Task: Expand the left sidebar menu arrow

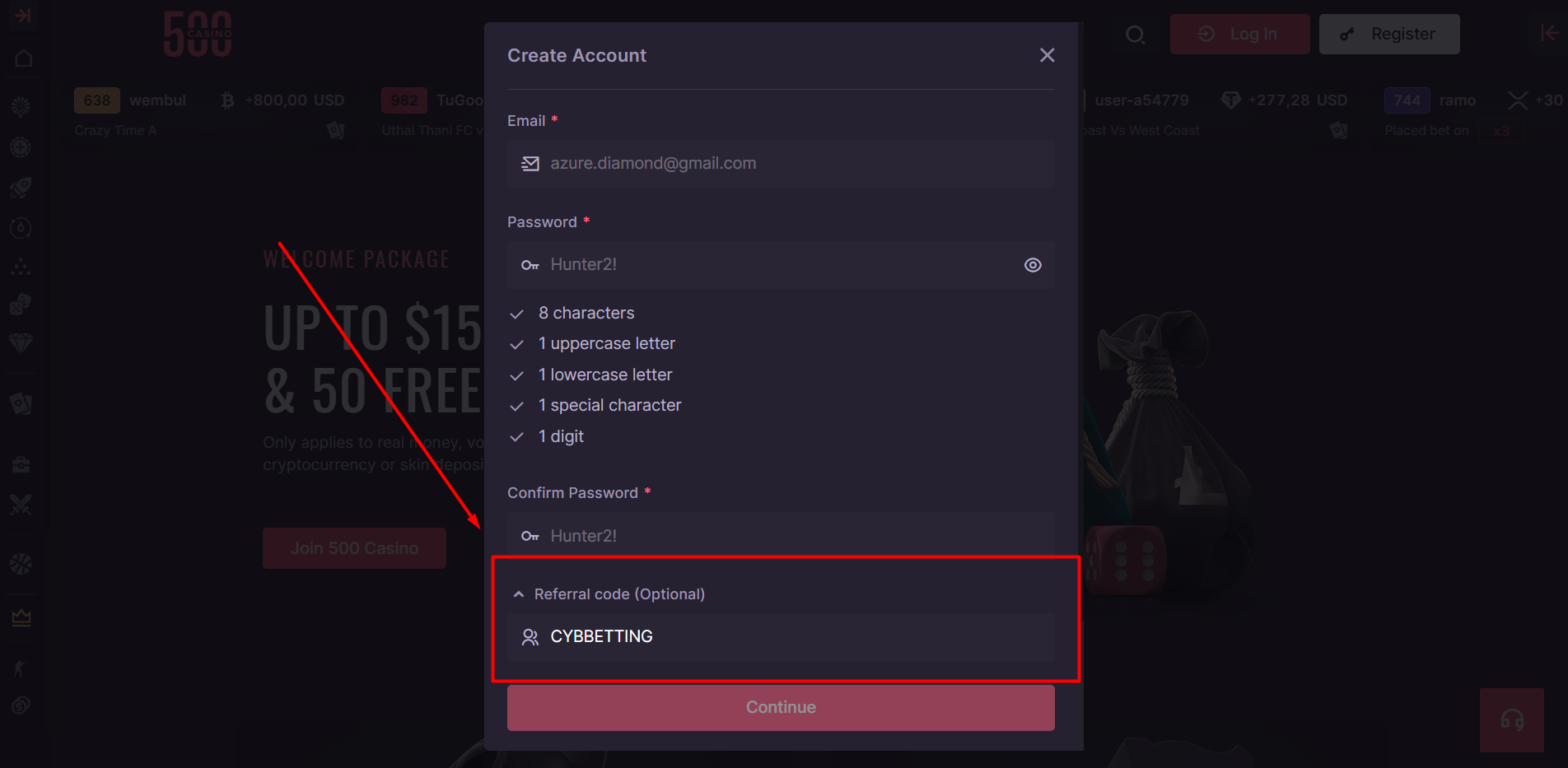Action: click(x=23, y=16)
